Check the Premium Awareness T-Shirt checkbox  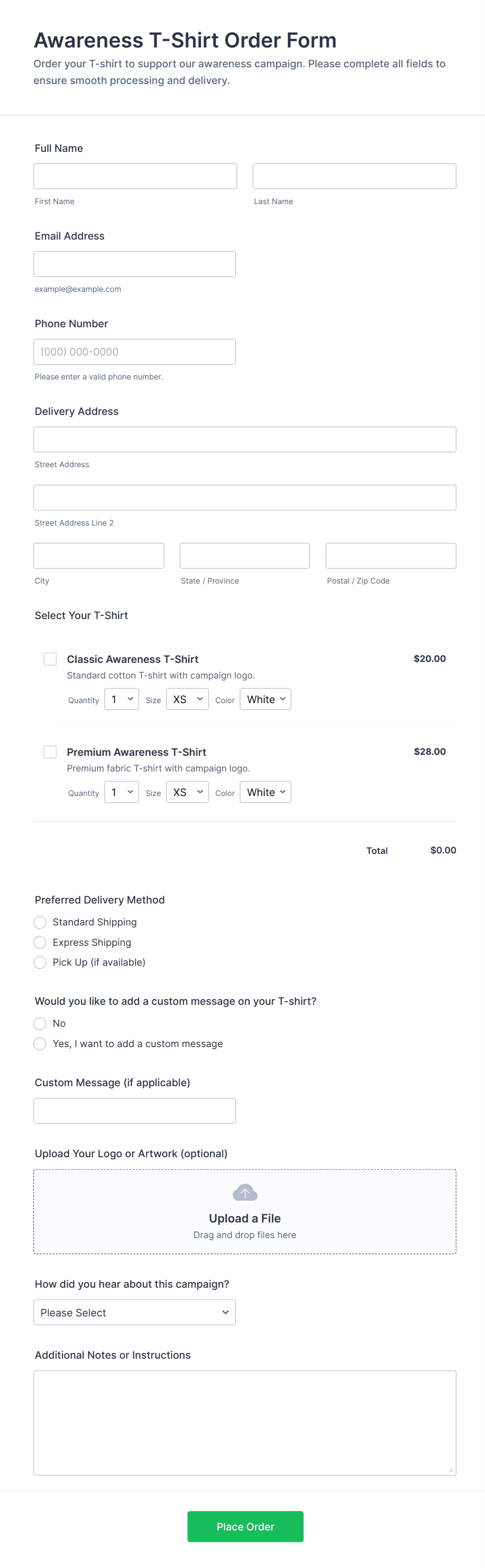(x=50, y=752)
